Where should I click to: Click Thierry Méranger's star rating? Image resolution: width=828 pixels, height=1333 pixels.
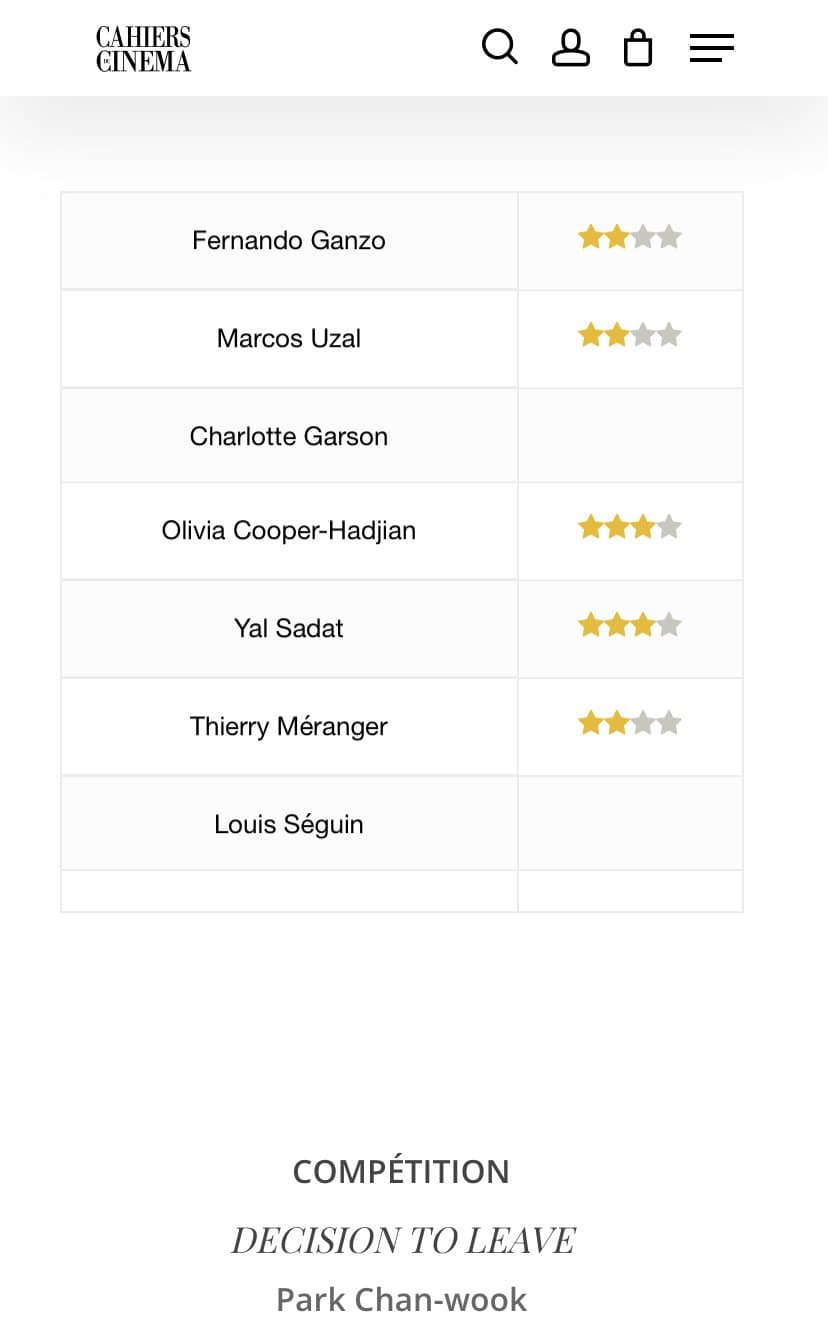[630, 724]
